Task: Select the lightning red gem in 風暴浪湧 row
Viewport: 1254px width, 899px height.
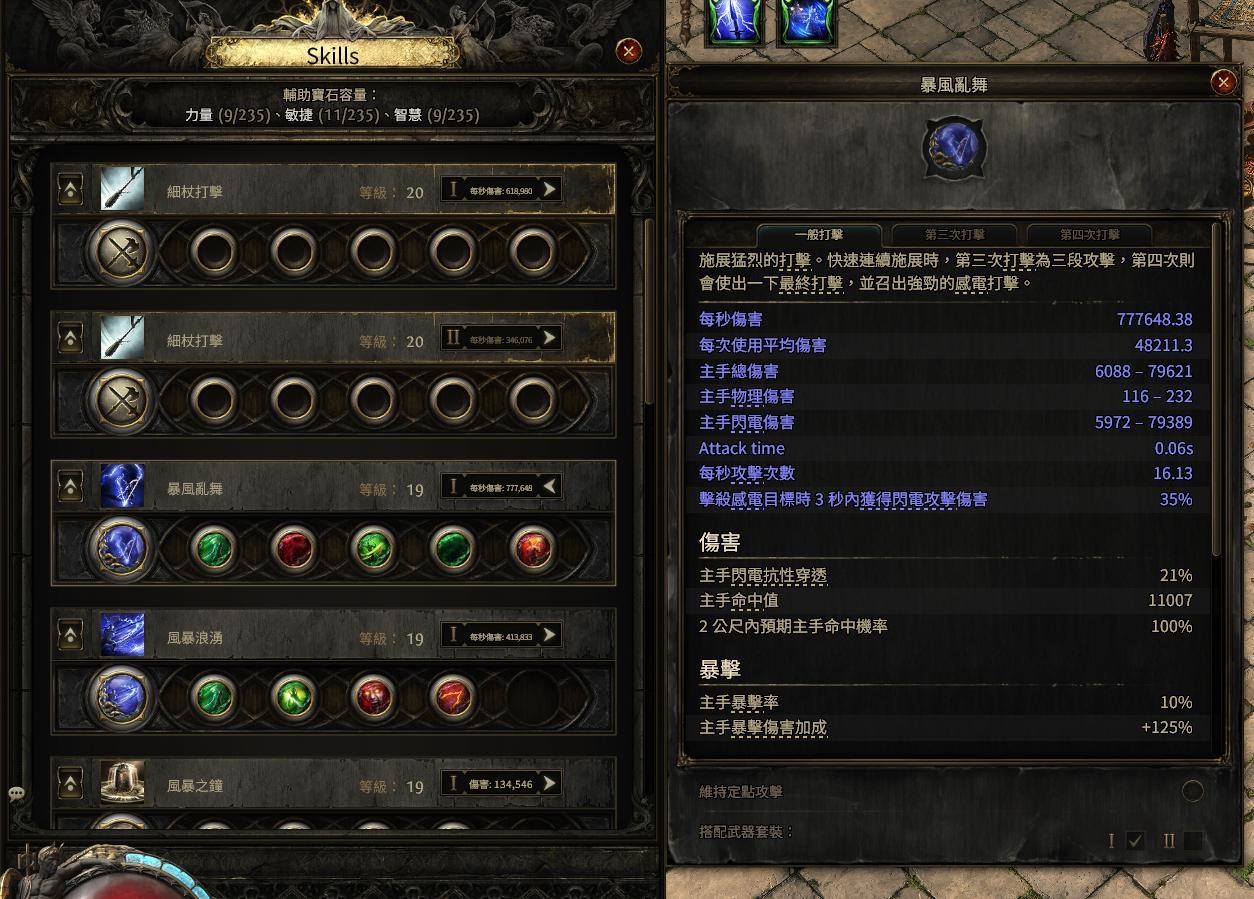Action: tap(453, 697)
